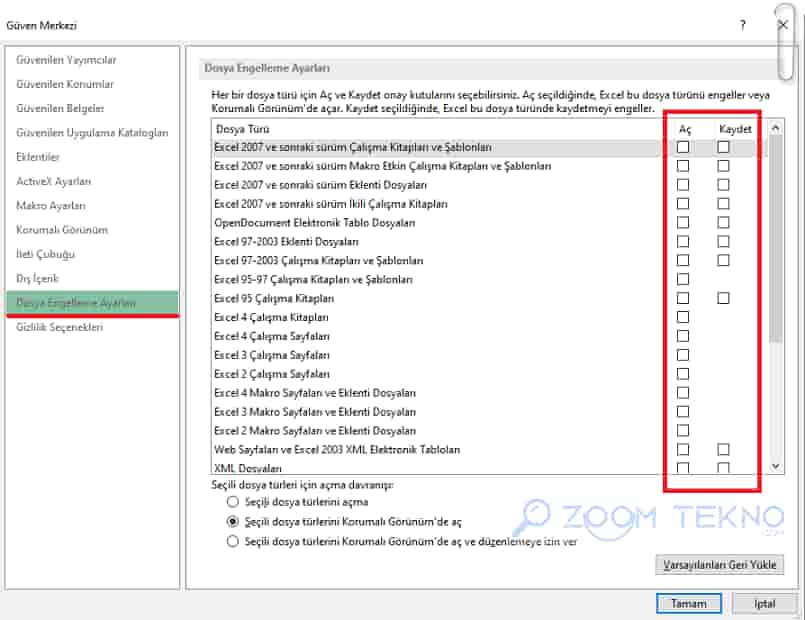
Task: Check Aç for OpenDocument Elektronik Tablo Dosyaları
Action: (x=683, y=223)
